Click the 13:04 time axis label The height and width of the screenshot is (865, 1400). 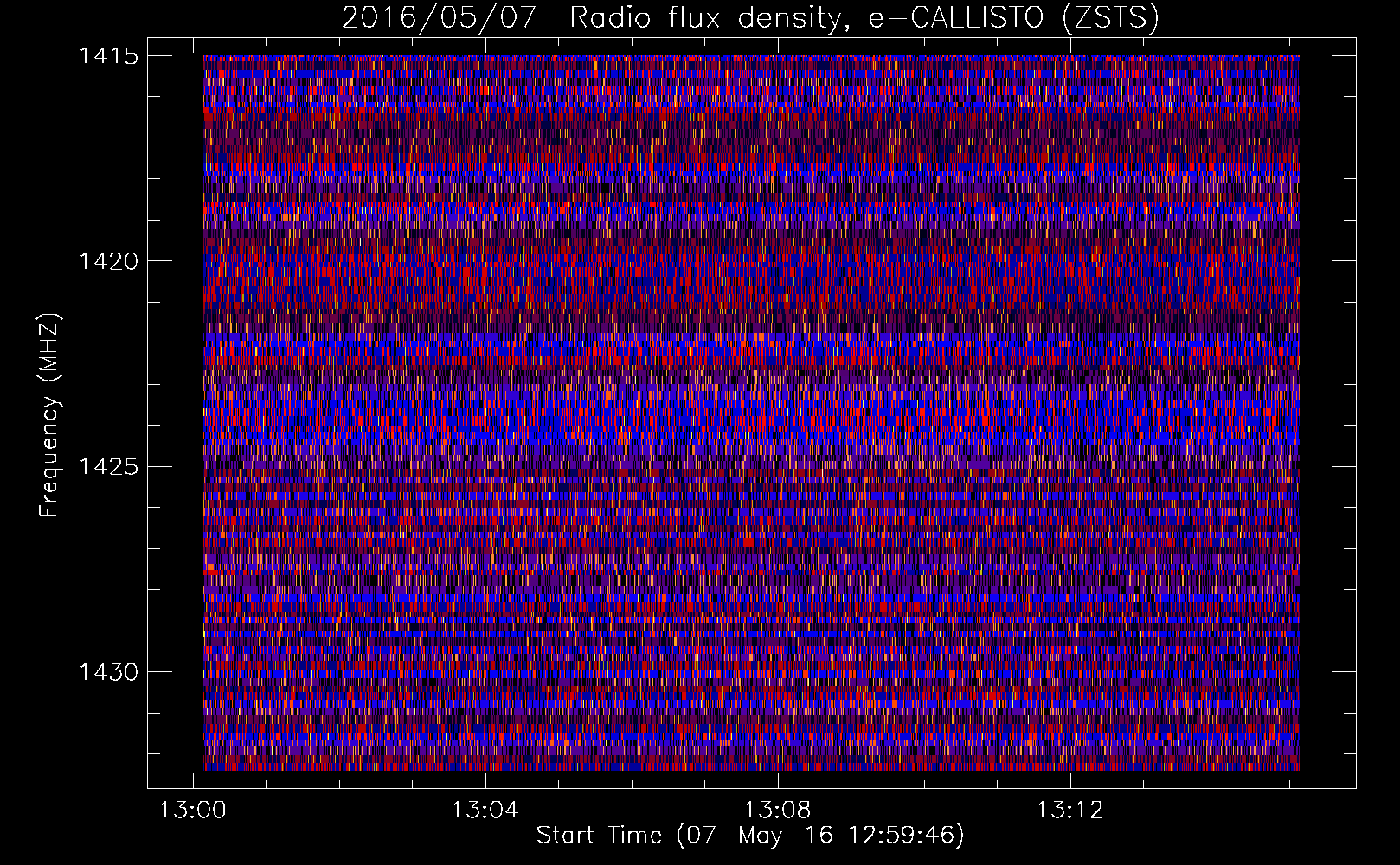tap(485, 810)
